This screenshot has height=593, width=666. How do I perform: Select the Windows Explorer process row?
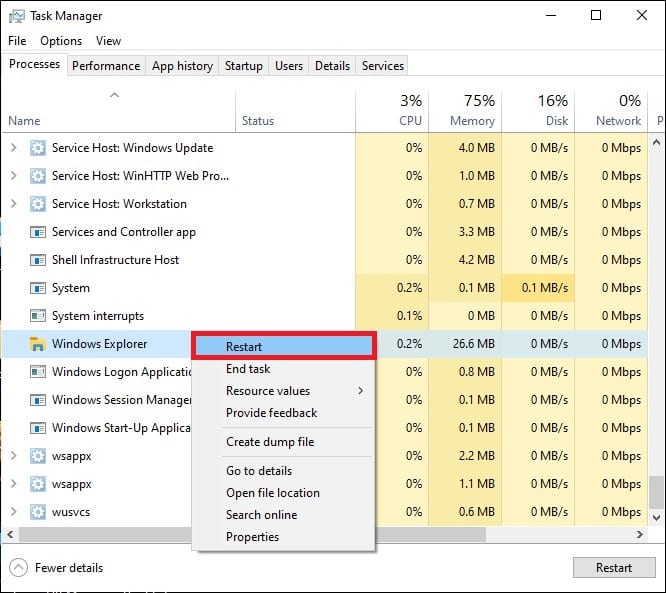coord(325,344)
